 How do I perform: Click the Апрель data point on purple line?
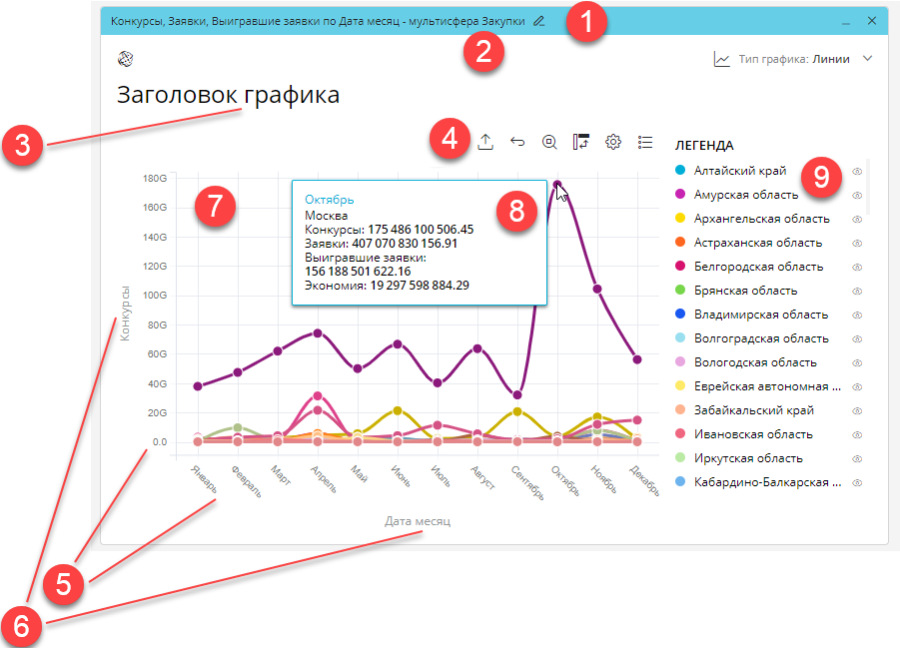pyautogui.click(x=317, y=333)
